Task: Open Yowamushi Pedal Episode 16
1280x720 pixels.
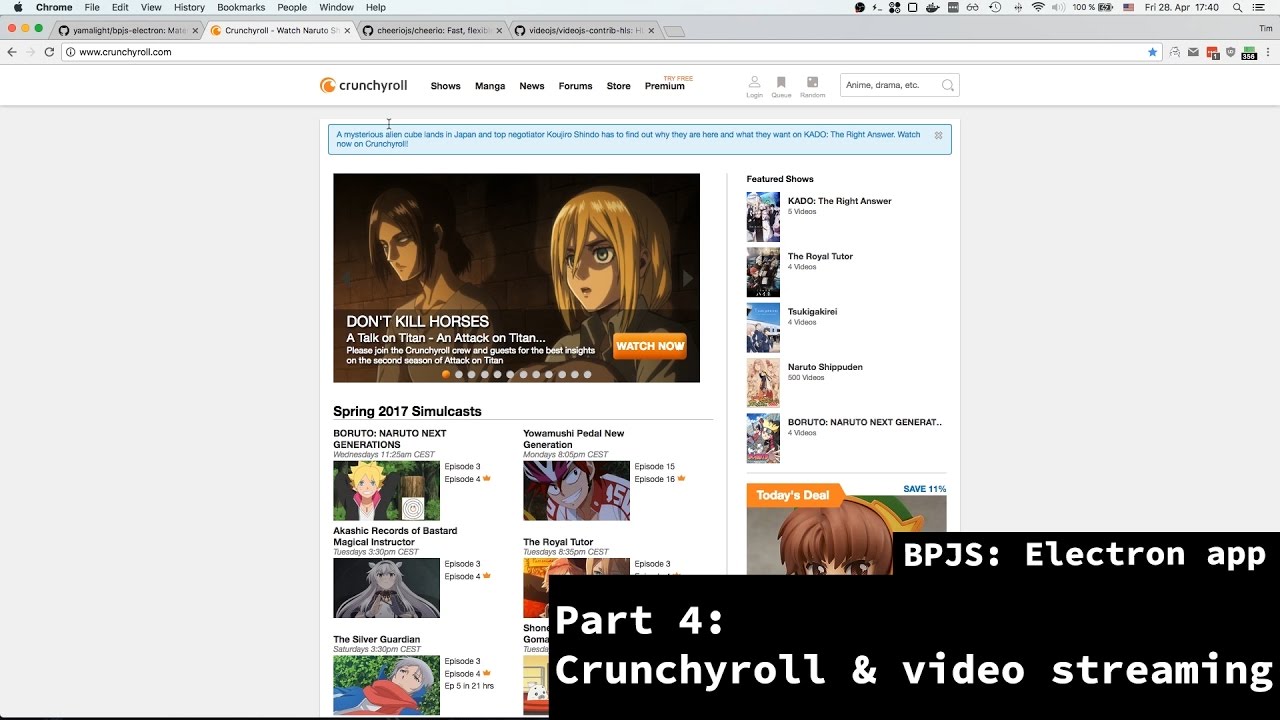Action: pyautogui.click(x=655, y=479)
